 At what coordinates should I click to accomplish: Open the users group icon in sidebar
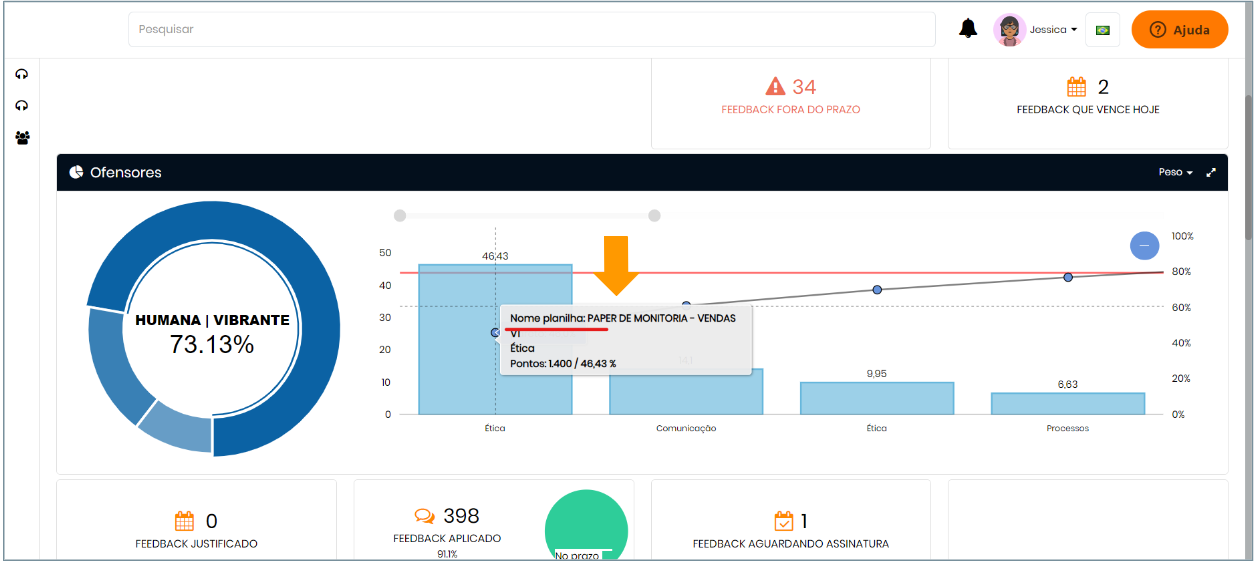pos(22,138)
